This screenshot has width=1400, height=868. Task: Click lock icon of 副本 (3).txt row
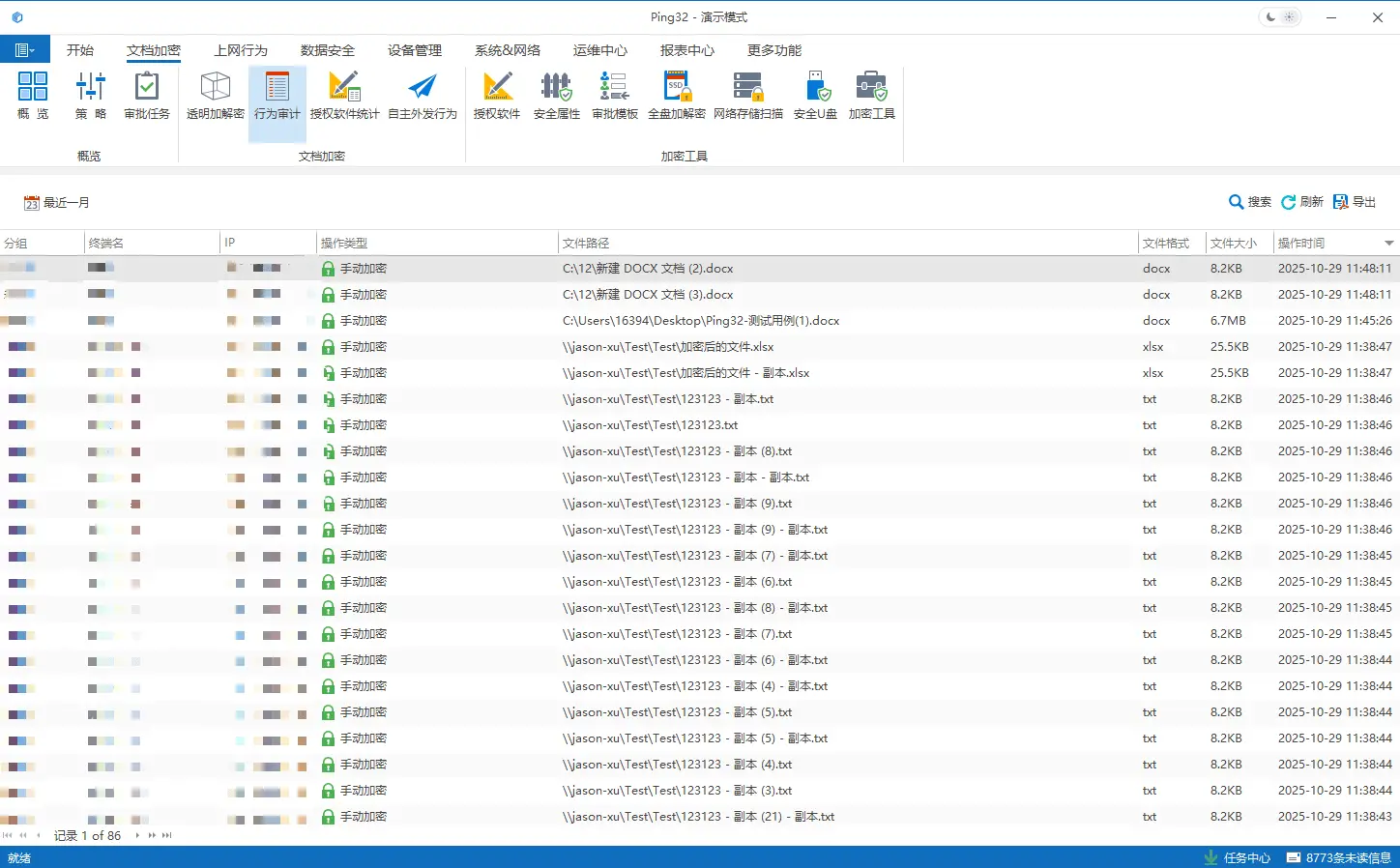pyautogui.click(x=328, y=791)
